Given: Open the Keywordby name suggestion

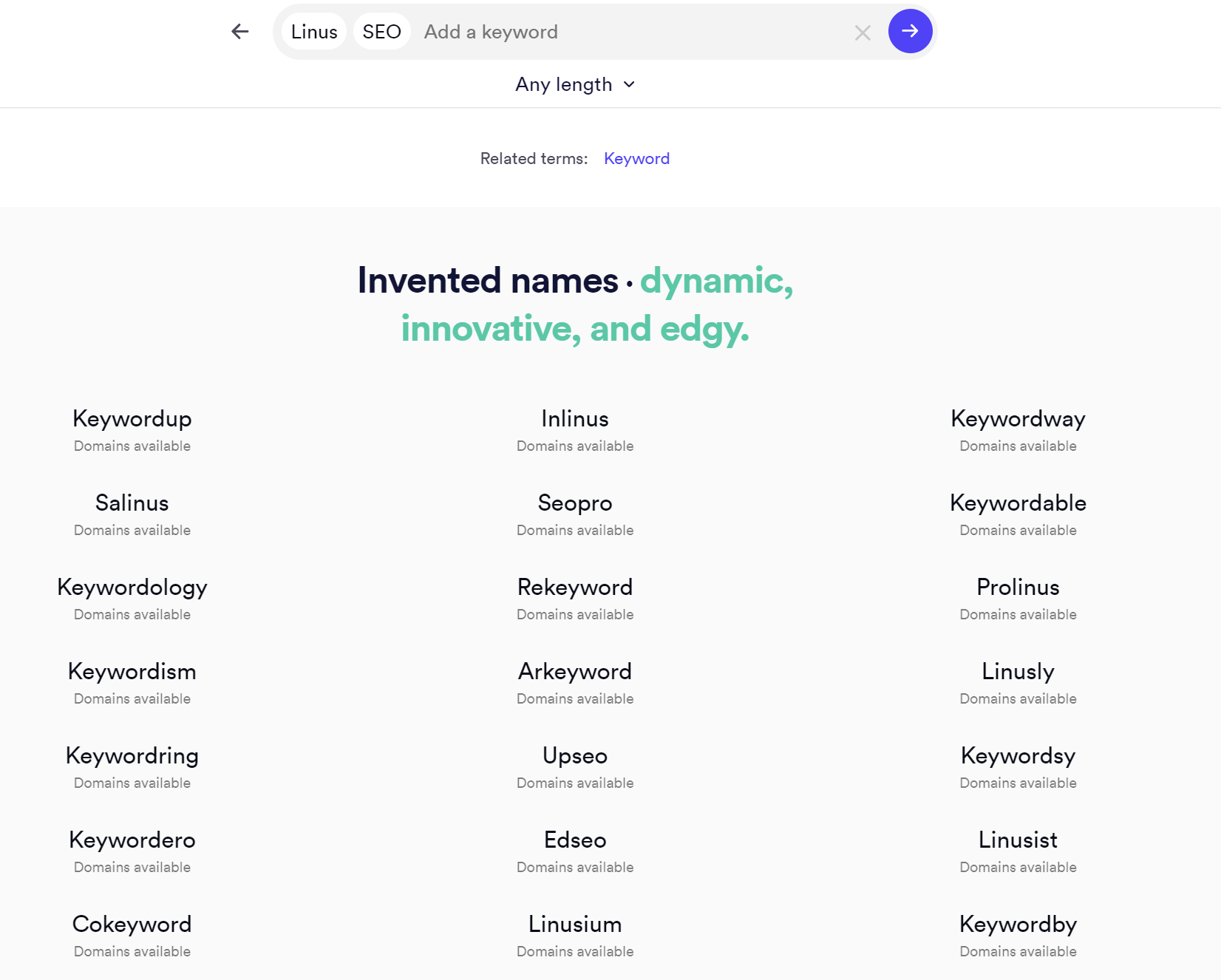Looking at the screenshot, I should (x=1018, y=925).
